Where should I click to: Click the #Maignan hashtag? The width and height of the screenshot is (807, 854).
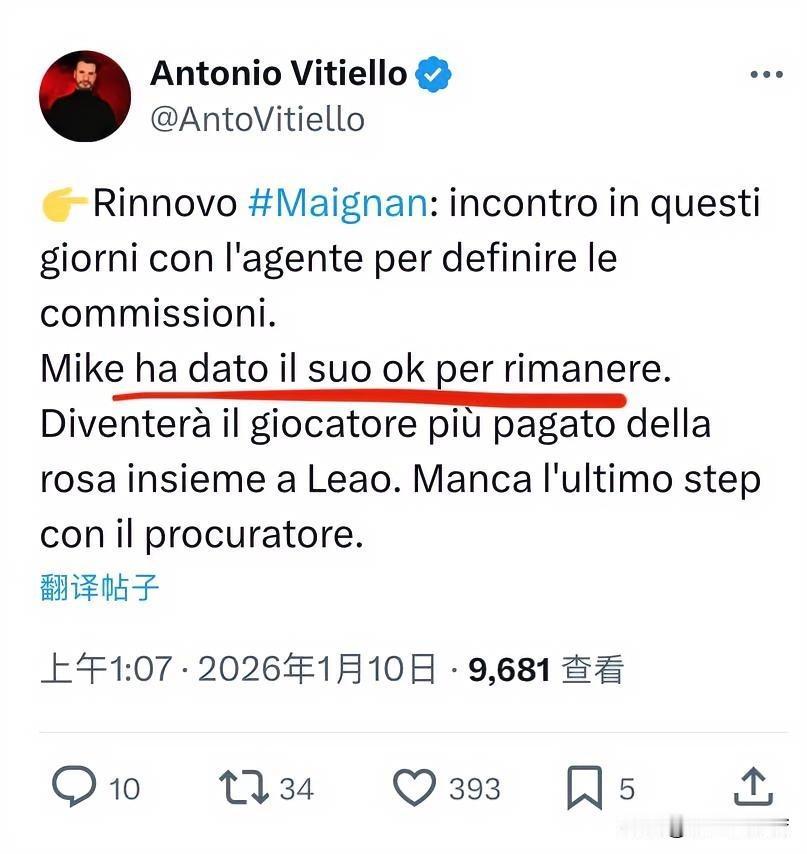point(338,203)
